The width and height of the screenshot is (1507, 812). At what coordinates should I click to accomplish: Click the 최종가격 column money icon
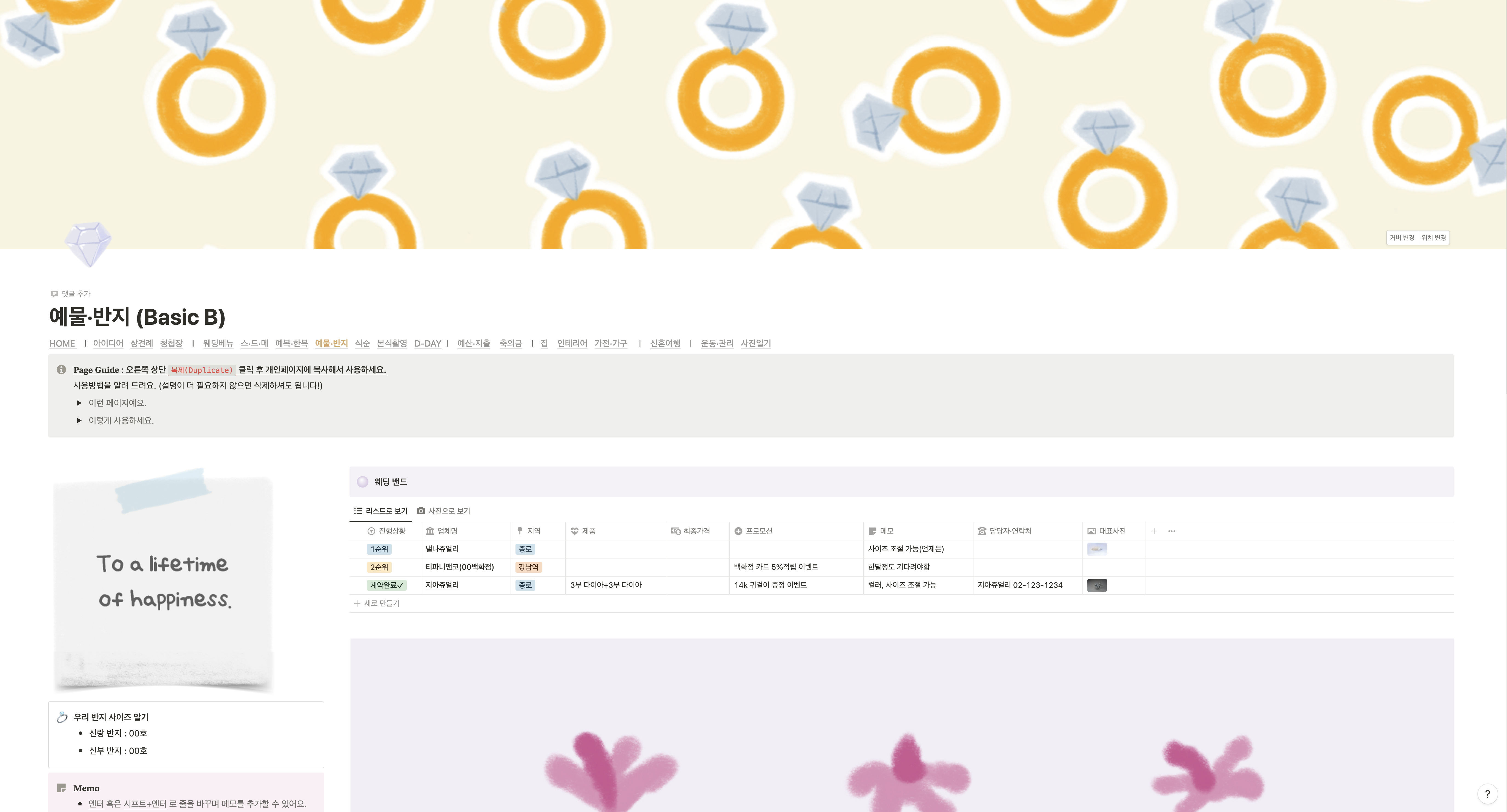tap(676, 531)
